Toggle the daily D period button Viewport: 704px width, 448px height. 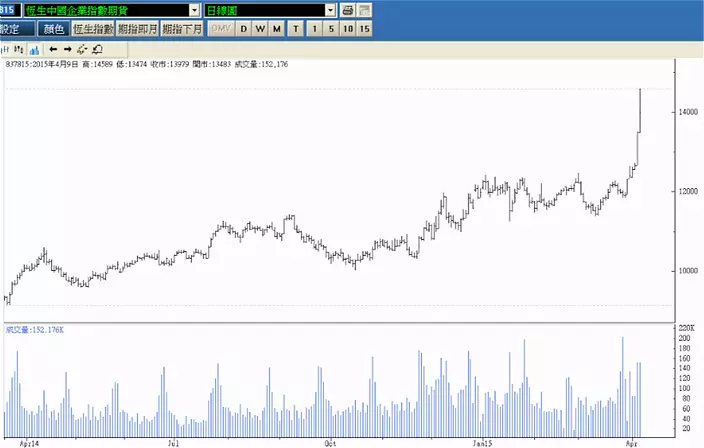click(243, 28)
